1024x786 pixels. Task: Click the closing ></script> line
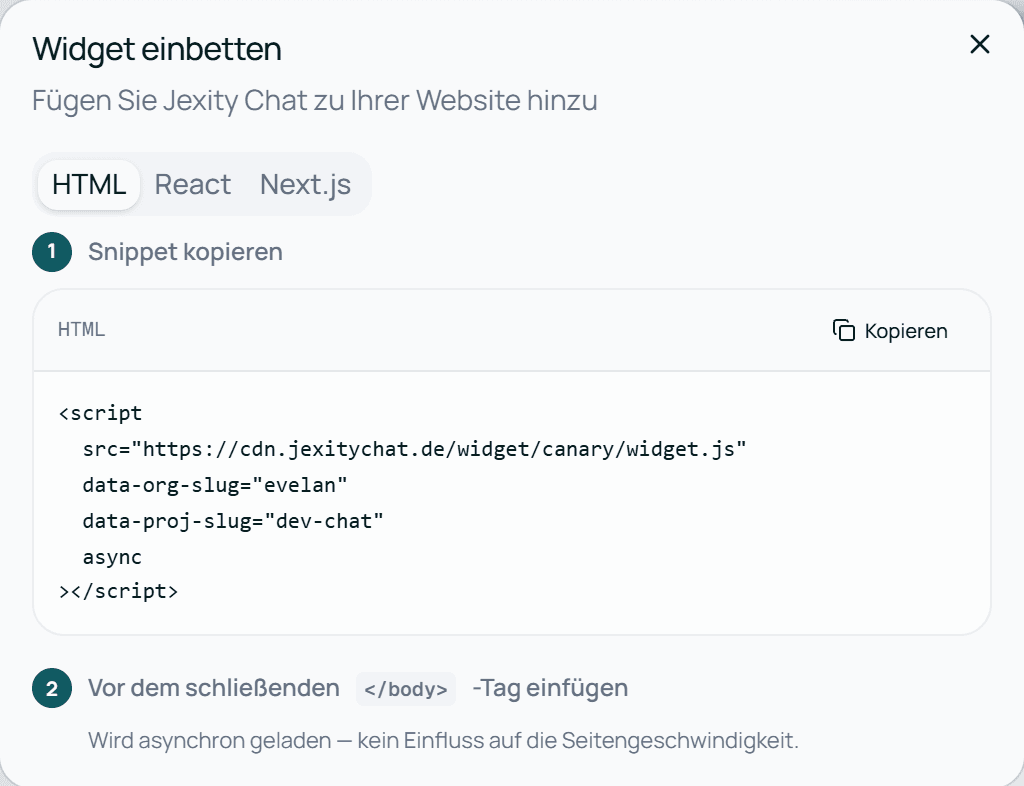[118, 591]
